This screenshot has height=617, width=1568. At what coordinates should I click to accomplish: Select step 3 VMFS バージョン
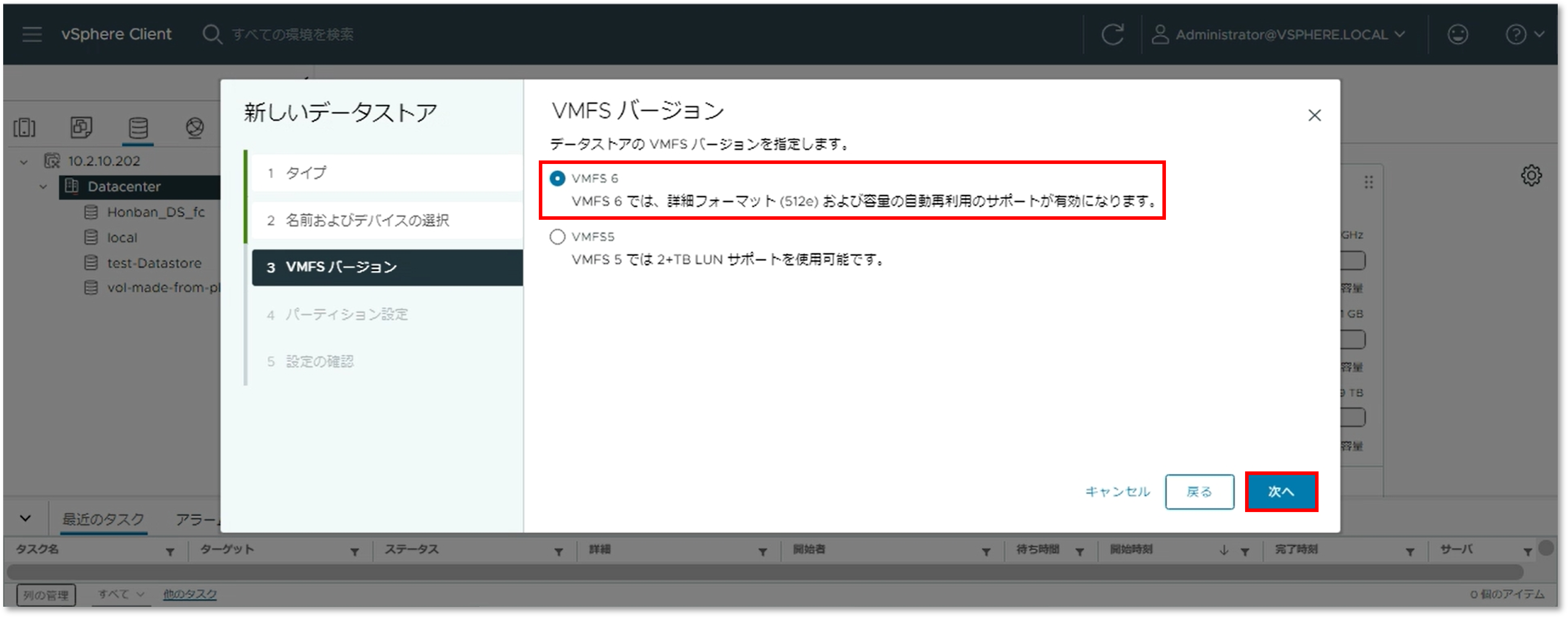[x=387, y=268]
